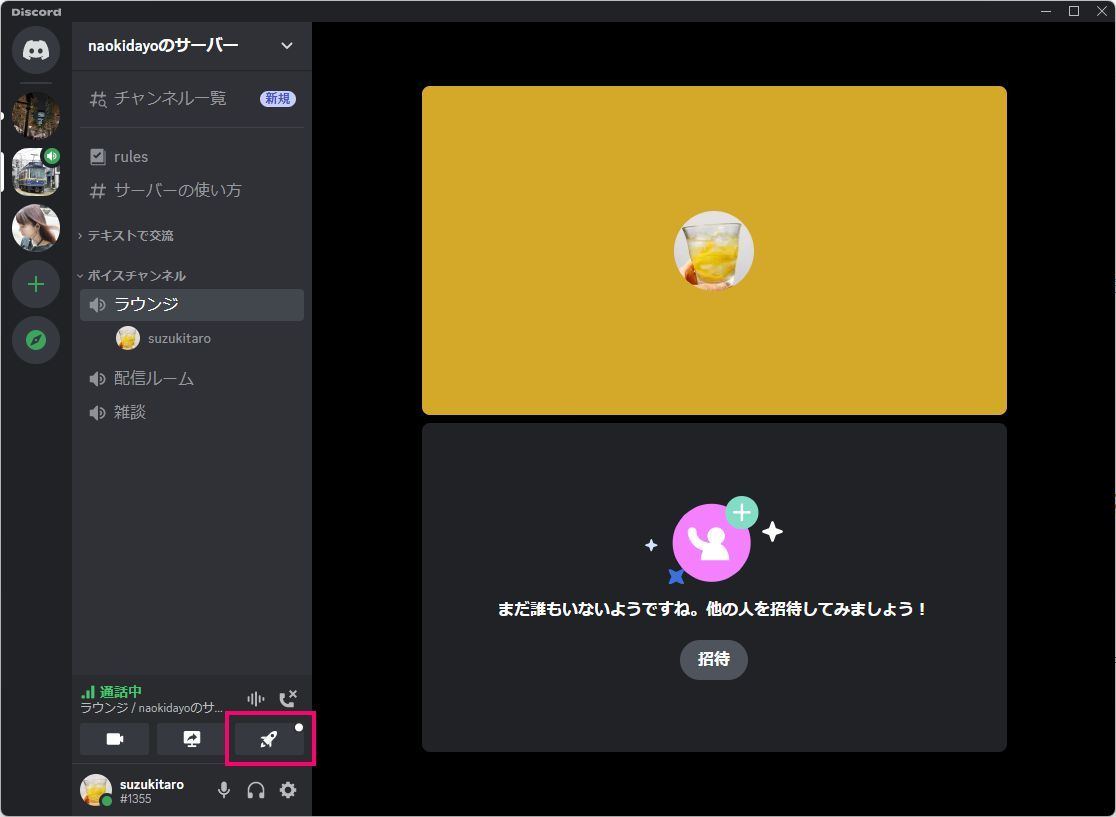This screenshot has width=1116, height=817.
Task: Select the ラウンジ voice channel
Action: point(192,305)
